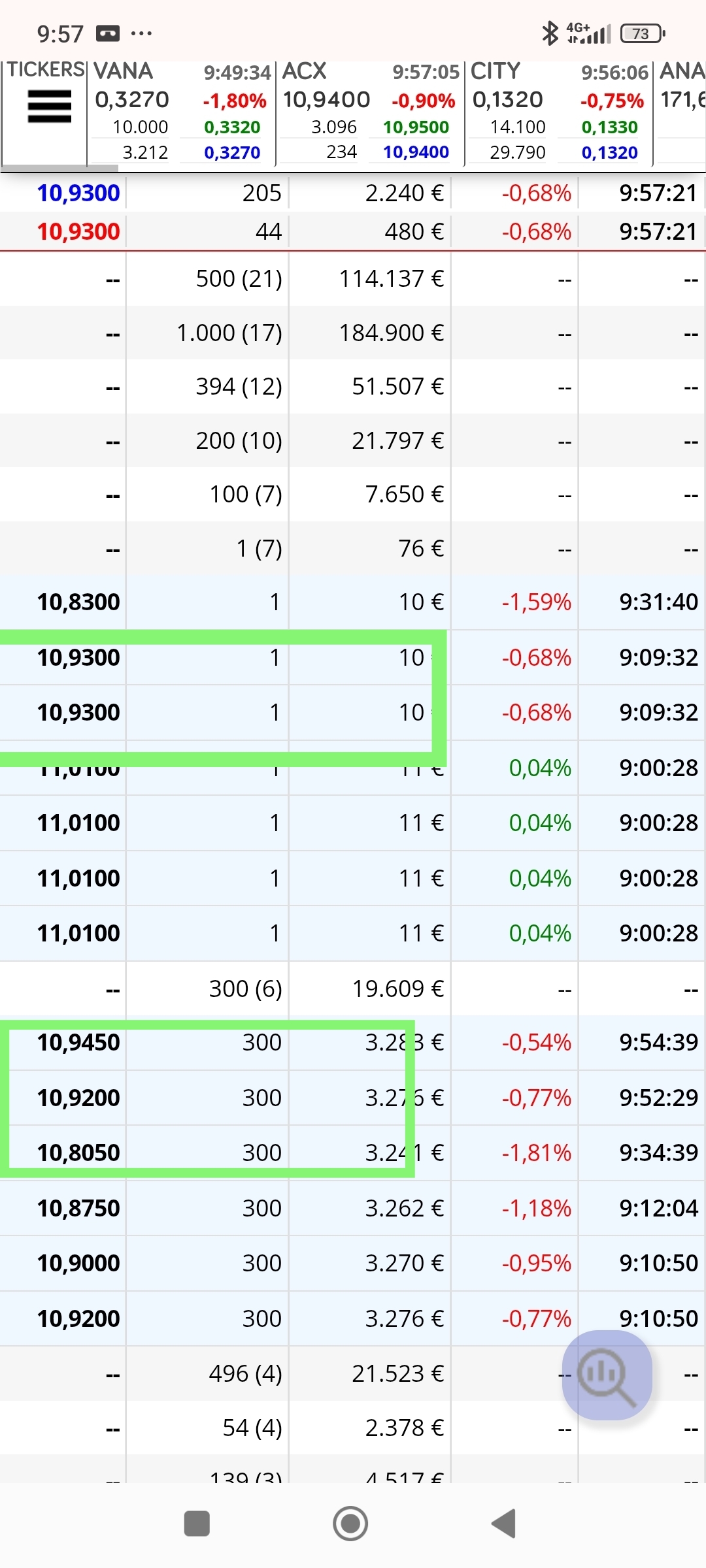
Task: Select the ACX ticker card
Action: coord(370,112)
